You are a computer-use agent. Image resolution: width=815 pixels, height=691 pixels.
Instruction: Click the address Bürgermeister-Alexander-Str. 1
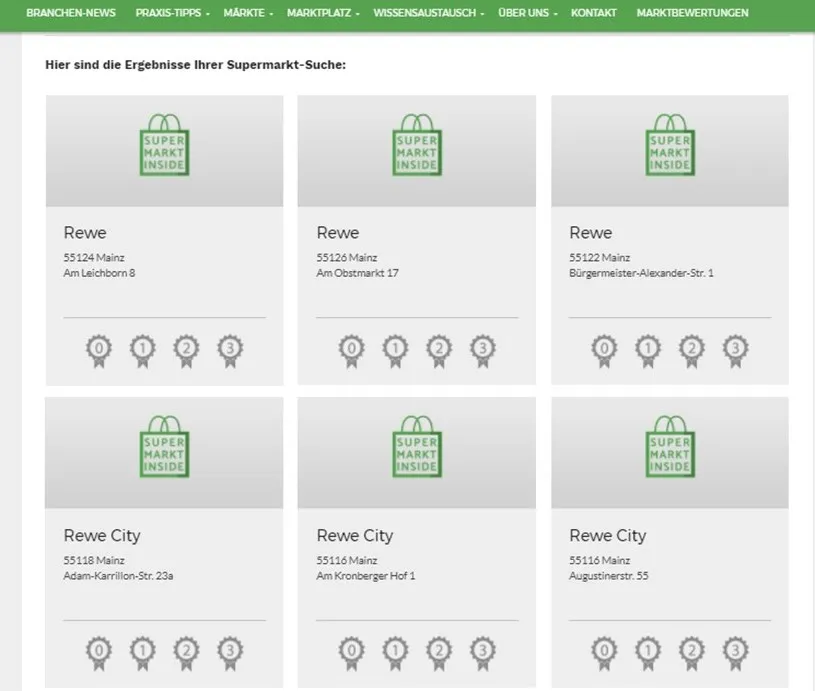(641, 273)
